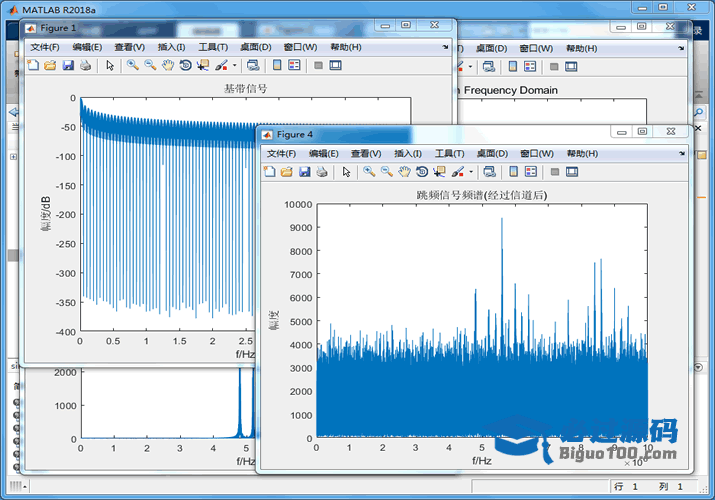Screen dimensions: 715x500
Task: Open 窗口(W) menu in Figure 1
Action: [x=300, y=47]
